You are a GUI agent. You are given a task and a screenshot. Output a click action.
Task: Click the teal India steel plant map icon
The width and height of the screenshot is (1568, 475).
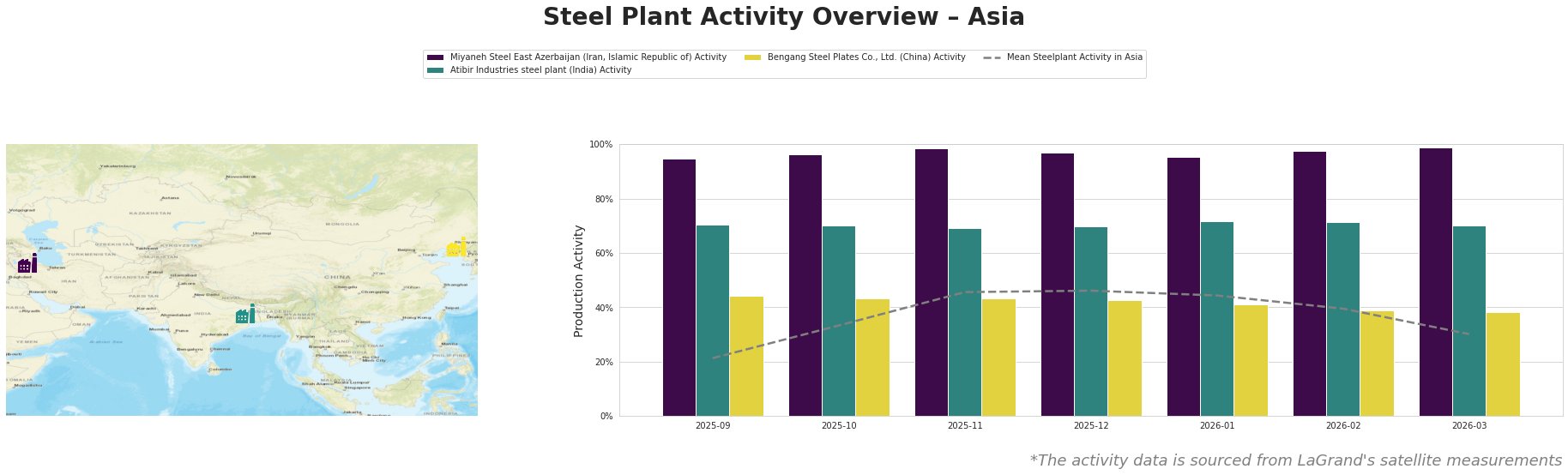coord(245,315)
